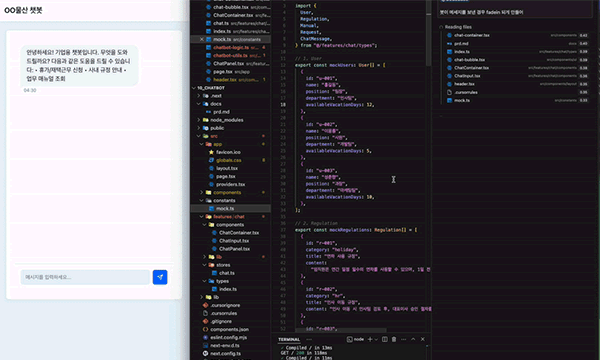
Task: Open .cursorrules file in the explorer
Action: coord(223,313)
